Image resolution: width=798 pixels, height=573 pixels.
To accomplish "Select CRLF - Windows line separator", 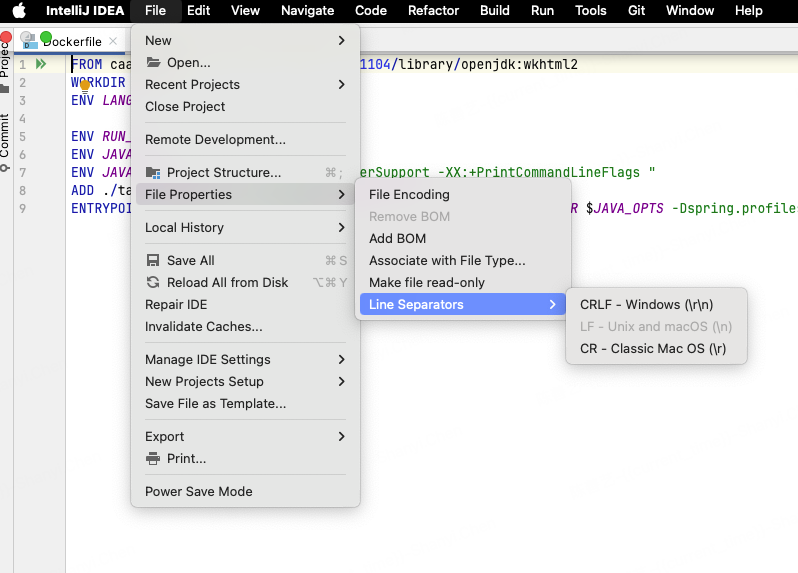I will (656, 304).
